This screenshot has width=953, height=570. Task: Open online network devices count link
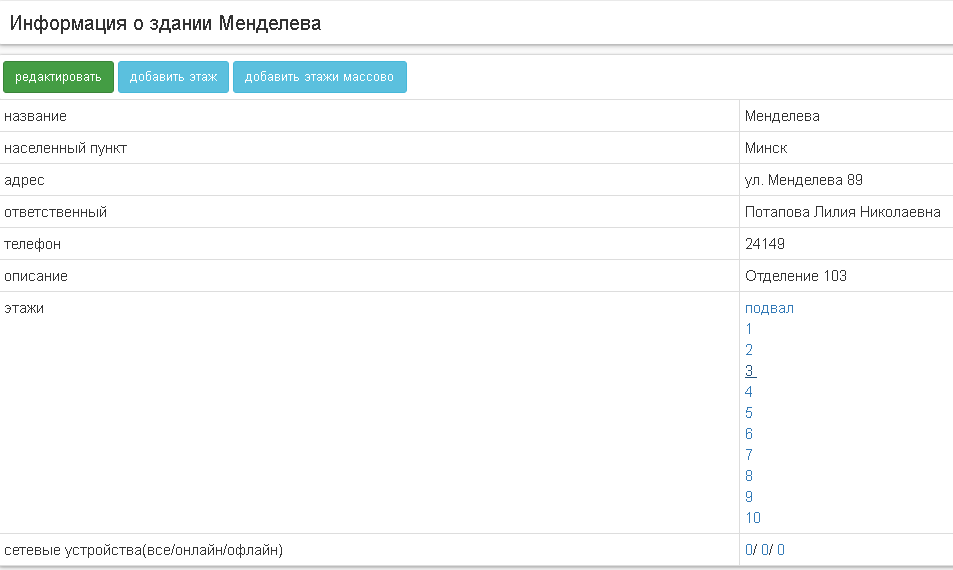click(765, 550)
